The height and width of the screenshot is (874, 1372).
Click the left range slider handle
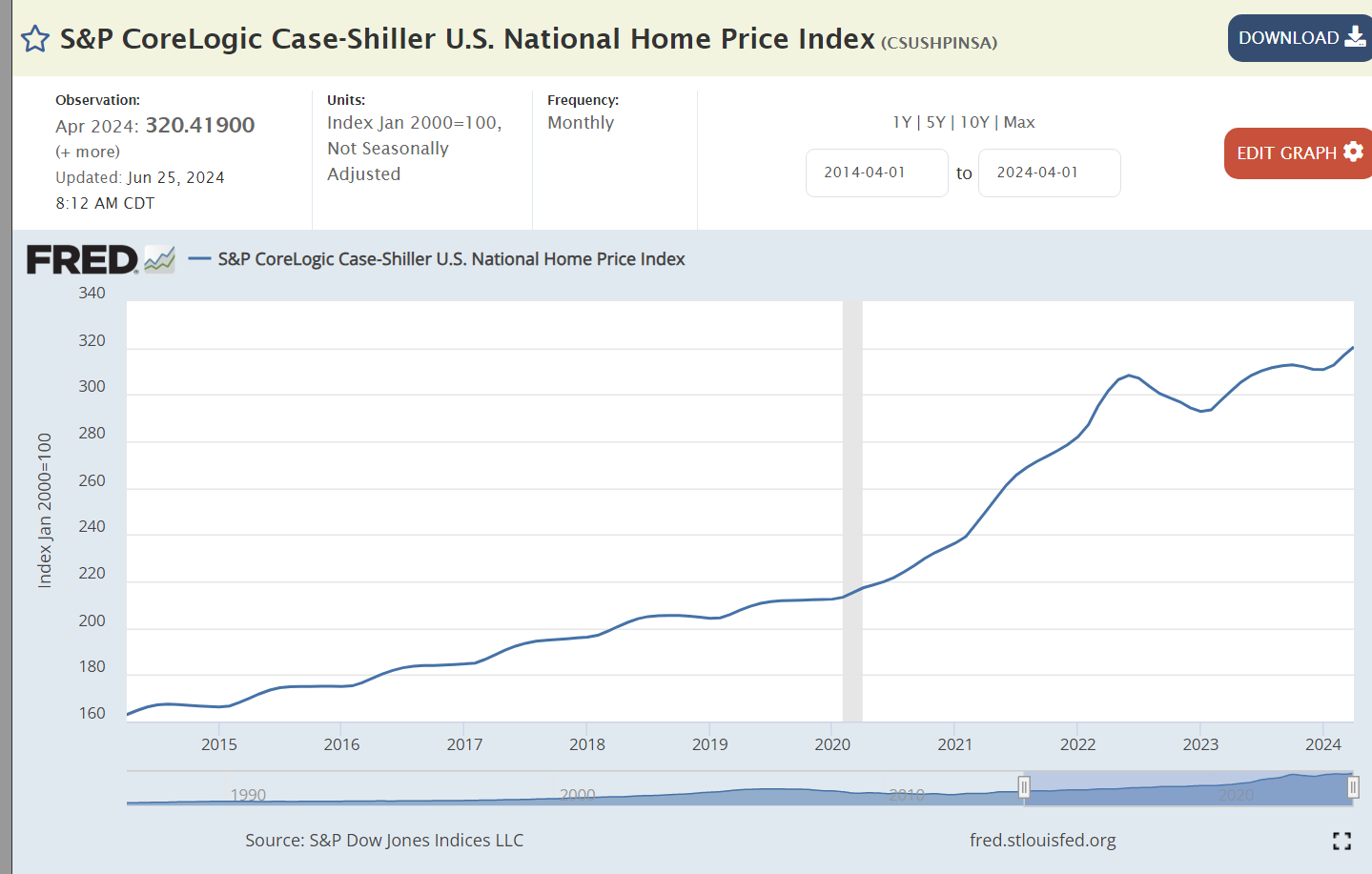click(x=1024, y=787)
